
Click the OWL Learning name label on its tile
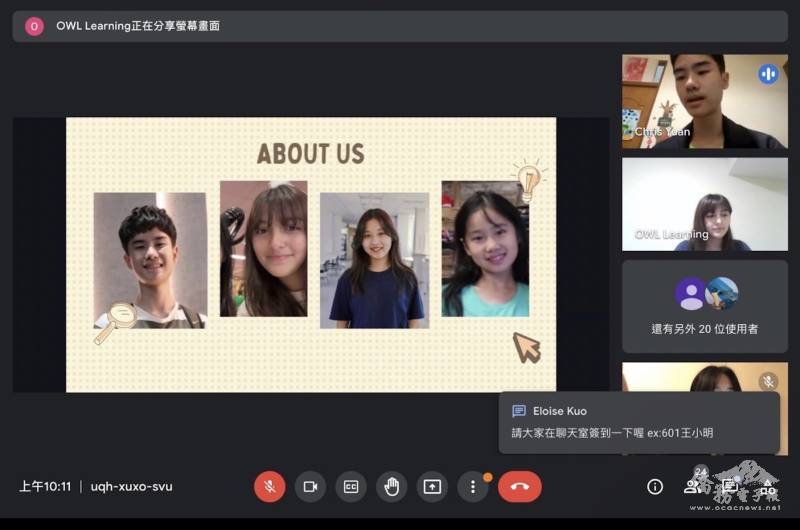(671, 234)
